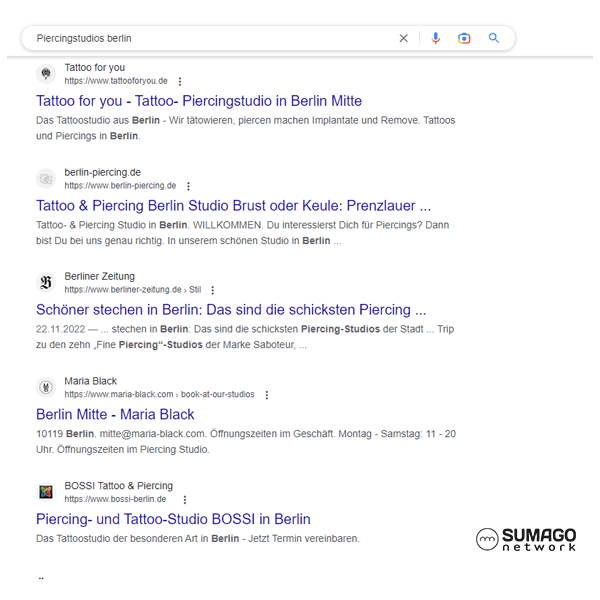Viewport: 600px width, 600px height.
Task: Click the berliner-zeitung.de › Stil breadcrumb
Action: pos(133,290)
